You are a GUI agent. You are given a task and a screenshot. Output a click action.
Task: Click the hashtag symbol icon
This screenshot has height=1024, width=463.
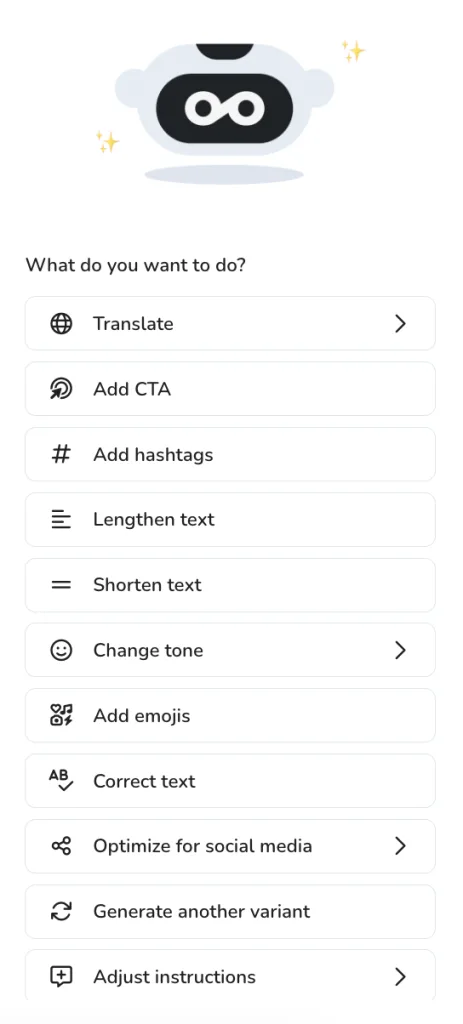(61, 455)
